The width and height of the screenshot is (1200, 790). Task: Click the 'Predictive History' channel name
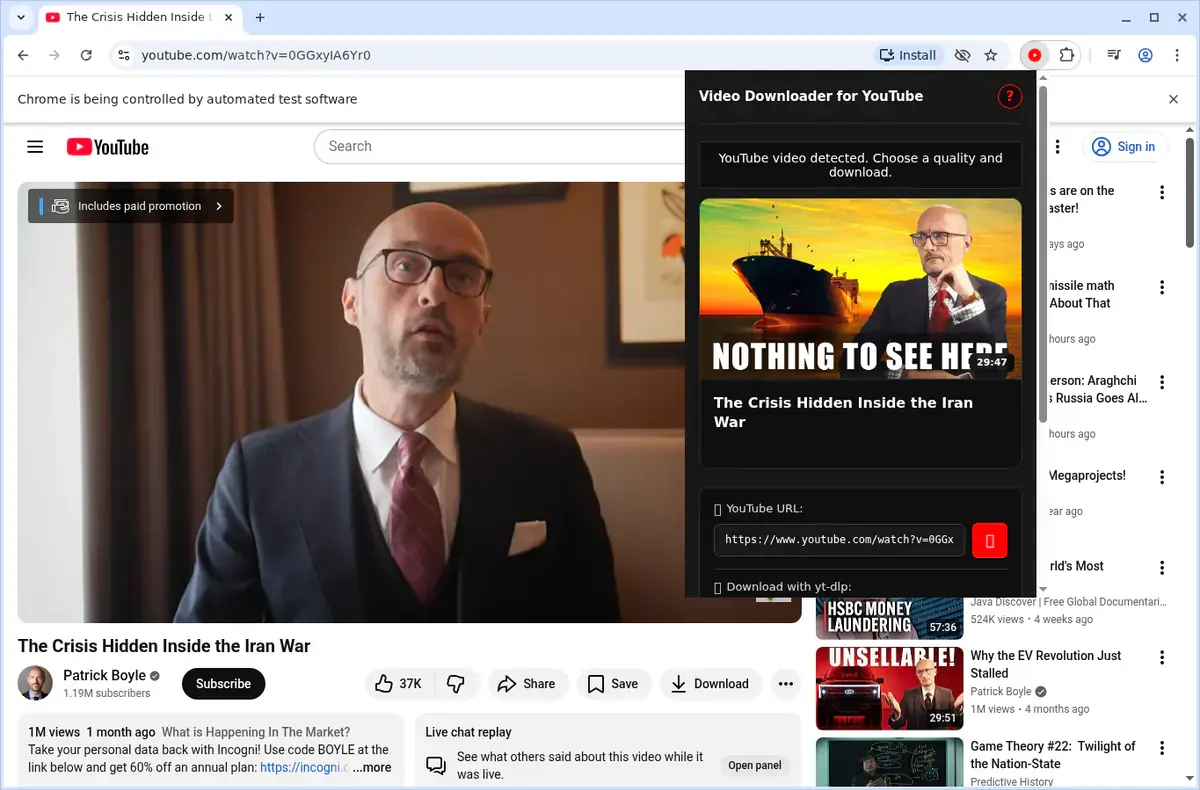coord(1013,782)
